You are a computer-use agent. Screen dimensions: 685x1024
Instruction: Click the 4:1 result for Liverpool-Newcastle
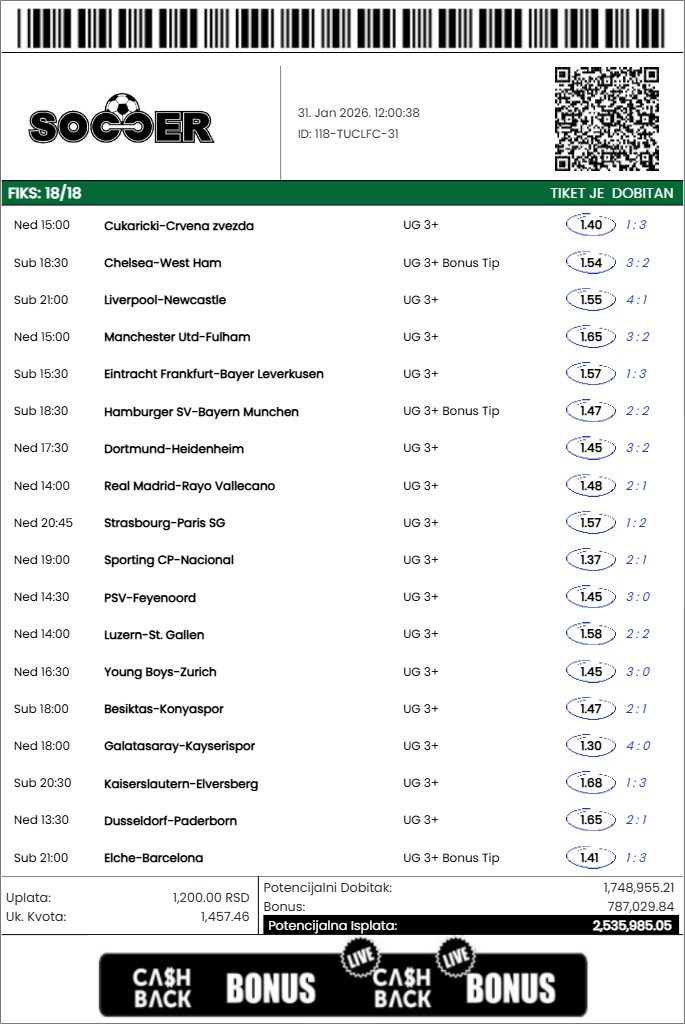click(x=636, y=300)
